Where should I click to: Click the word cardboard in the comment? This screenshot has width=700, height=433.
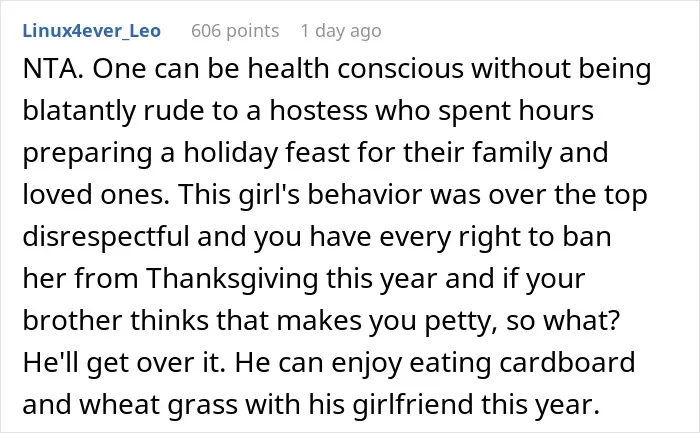pyautogui.click(x=567, y=362)
